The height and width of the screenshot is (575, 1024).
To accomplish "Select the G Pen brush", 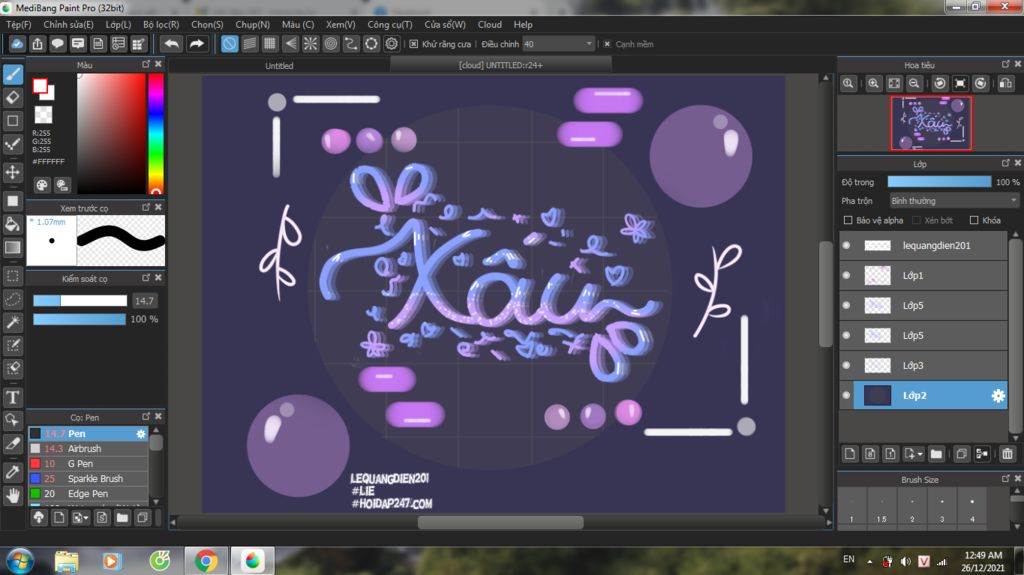I will [88, 464].
